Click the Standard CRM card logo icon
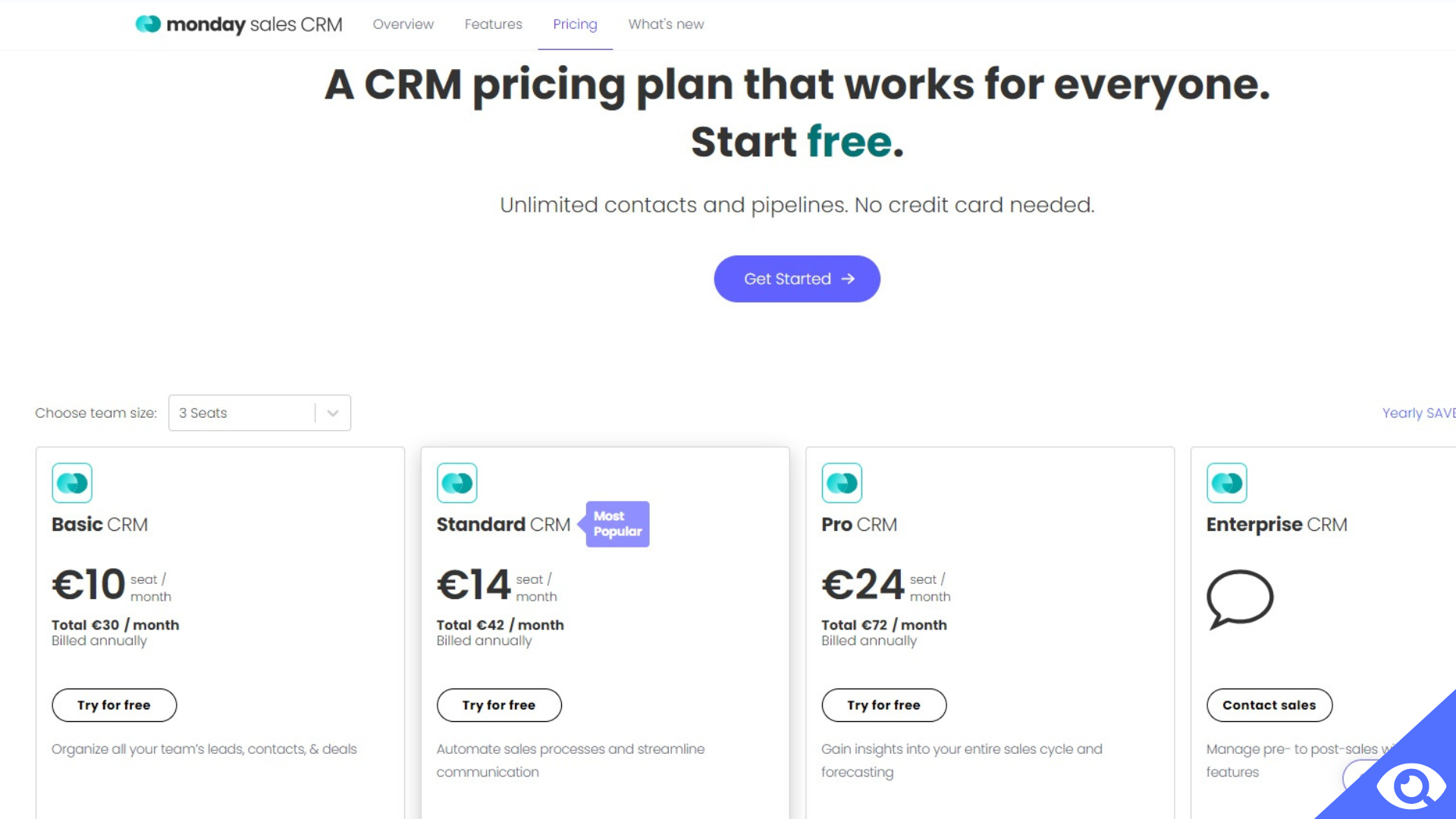The image size is (1456, 819). click(457, 482)
